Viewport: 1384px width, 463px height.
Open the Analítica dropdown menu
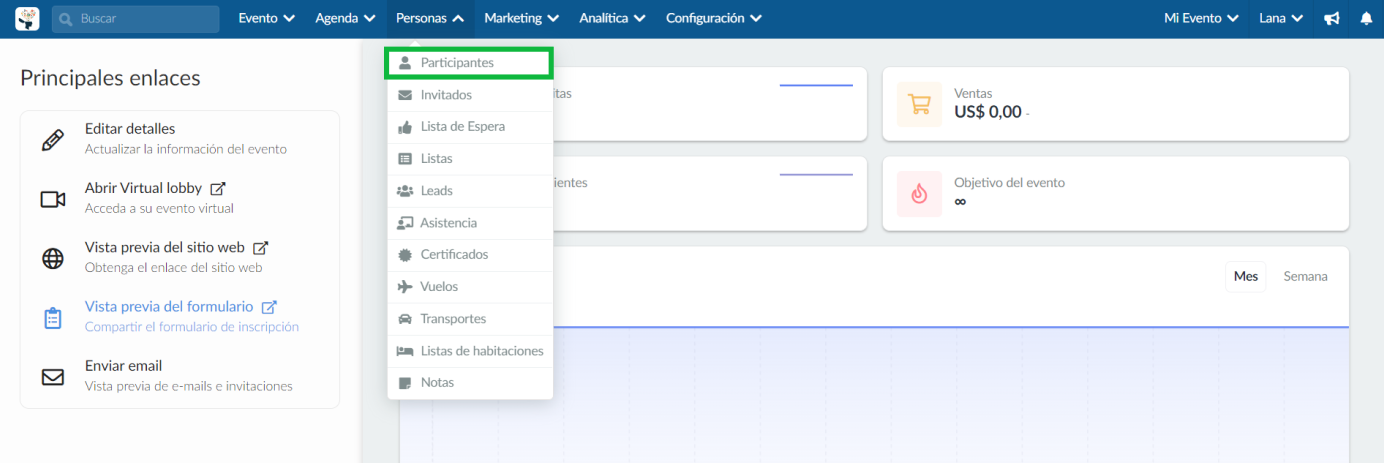612,18
